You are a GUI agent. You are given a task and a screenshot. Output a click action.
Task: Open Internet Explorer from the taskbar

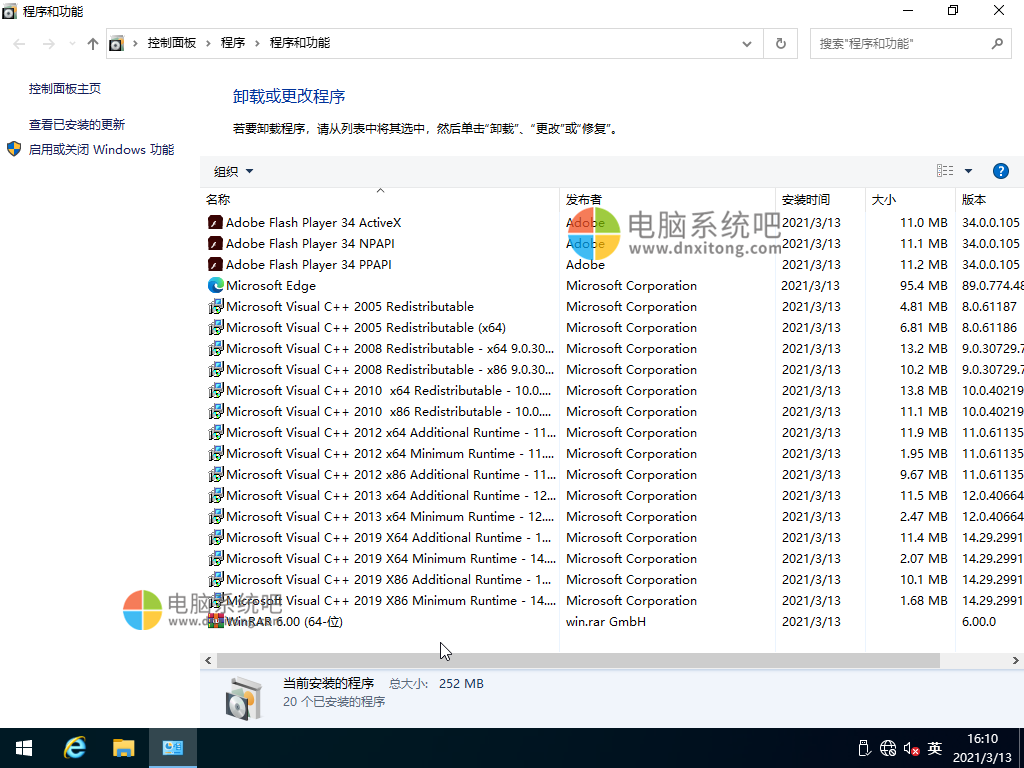tap(75, 748)
